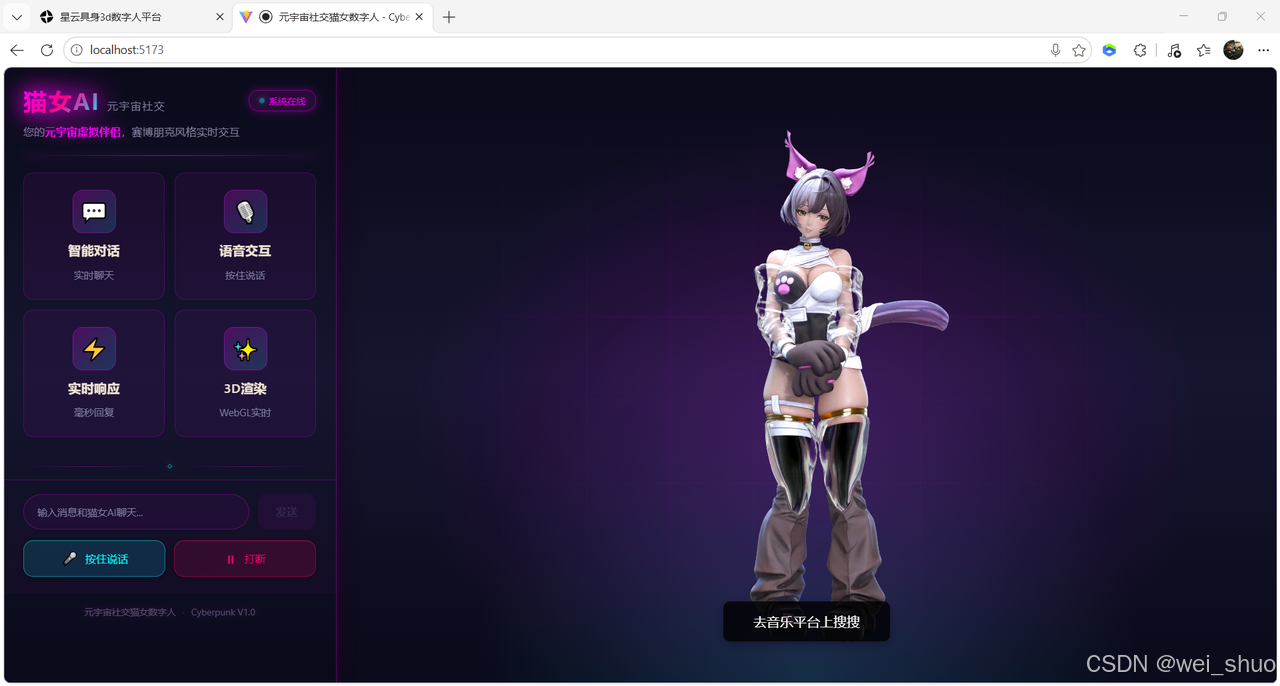Click the 打断 interrupt button

tap(245, 559)
